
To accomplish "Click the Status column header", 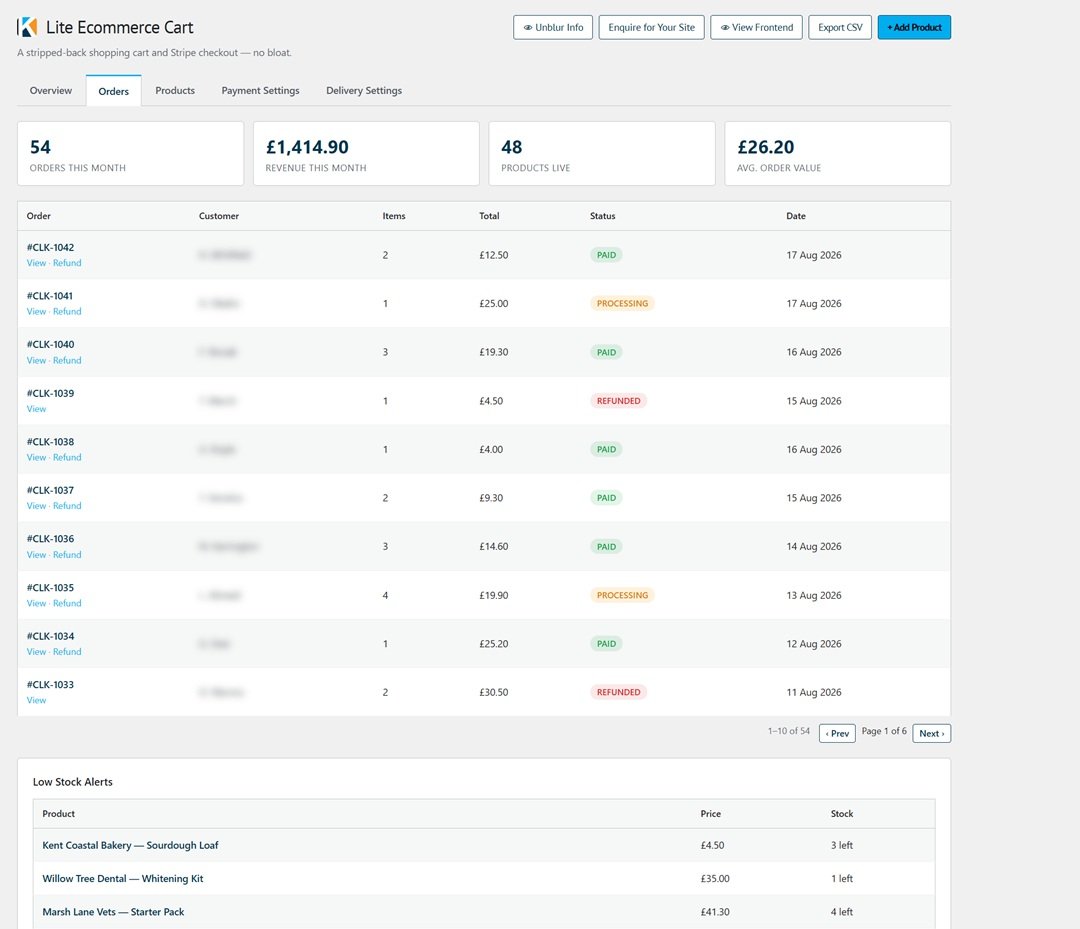I will tap(603, 216).
